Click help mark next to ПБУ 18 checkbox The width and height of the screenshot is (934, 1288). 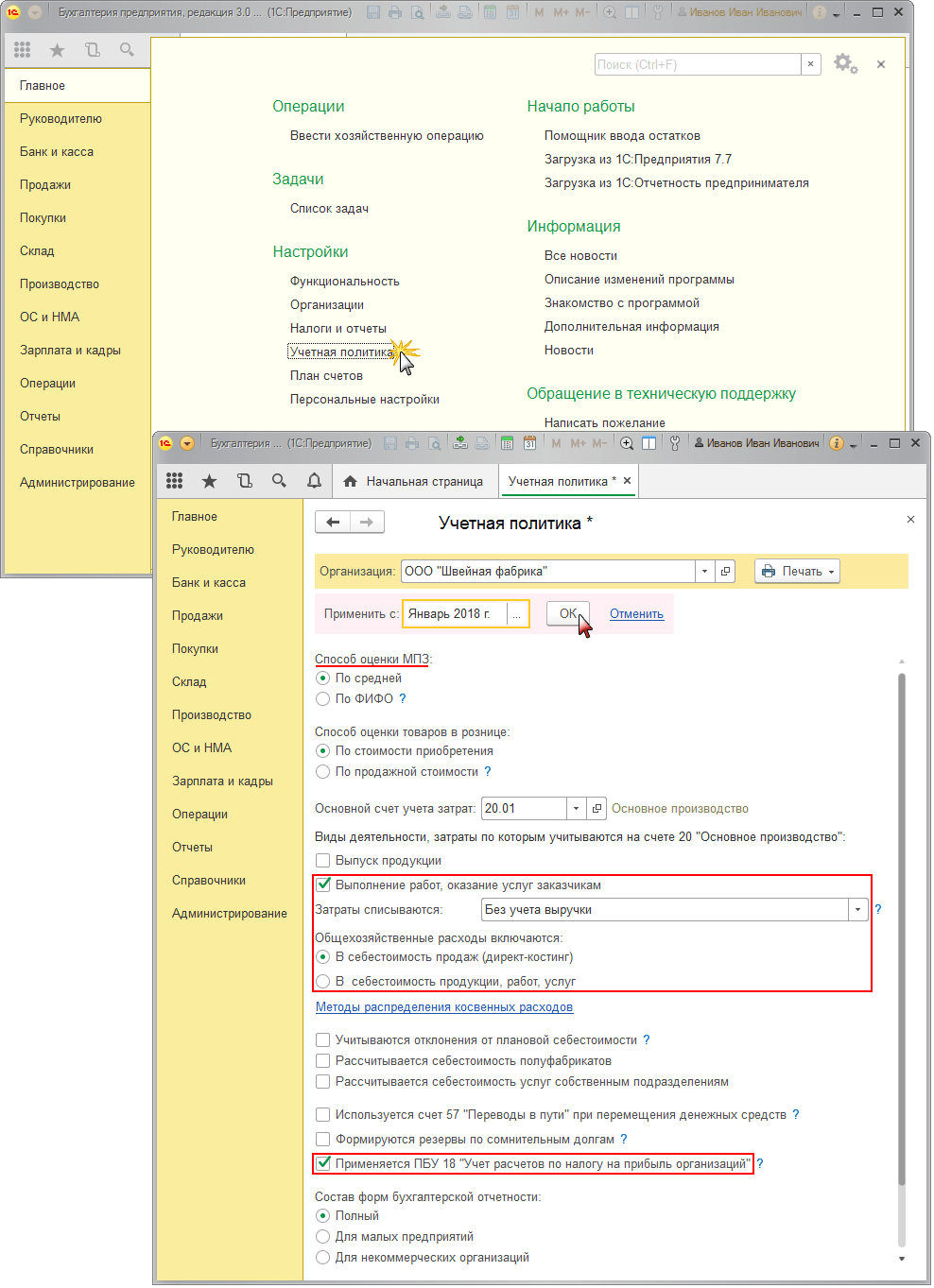pyautogui.click(x=760, y=1163)
